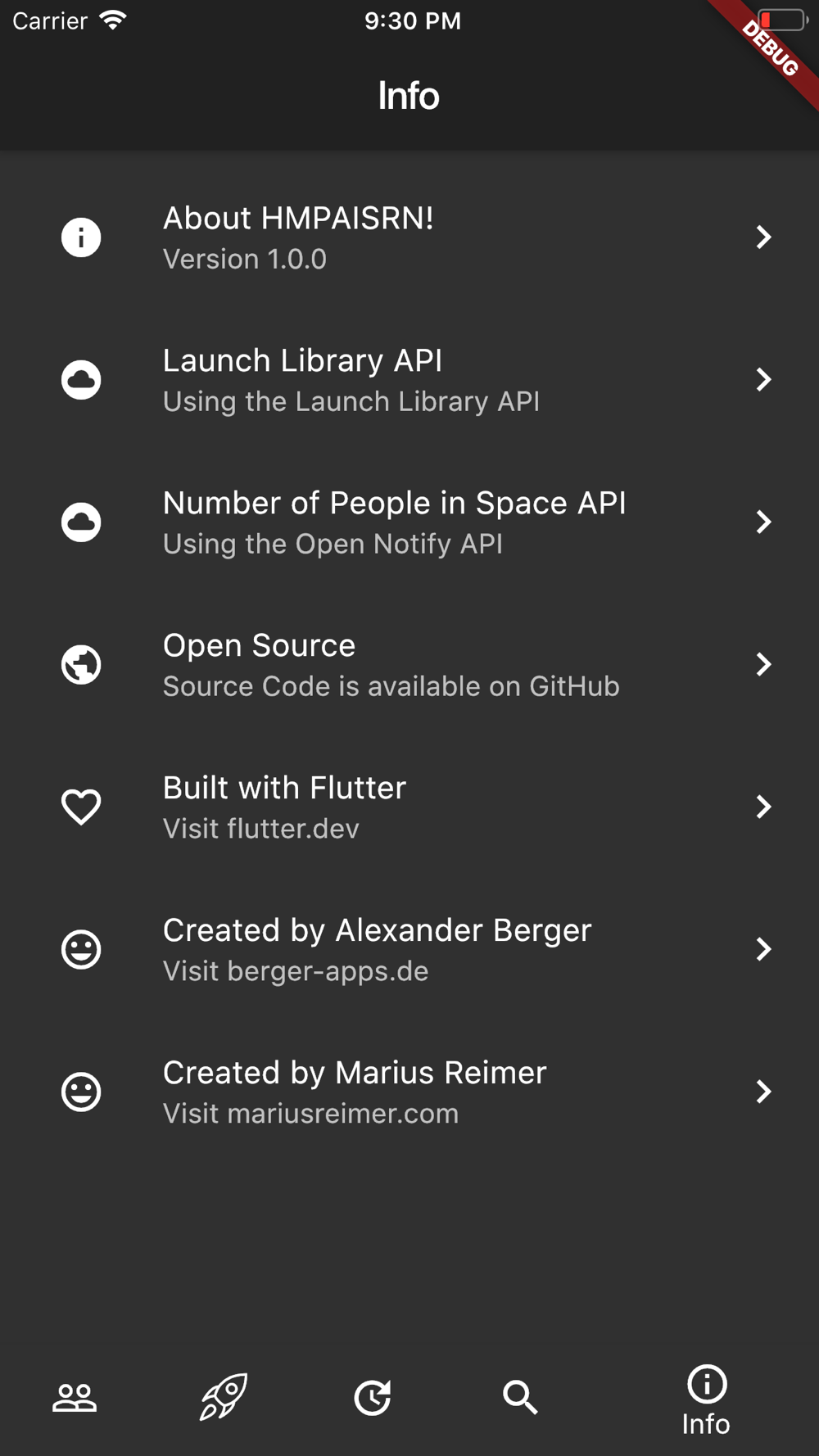Open Number of People in Space API entry

coord(394,504)
